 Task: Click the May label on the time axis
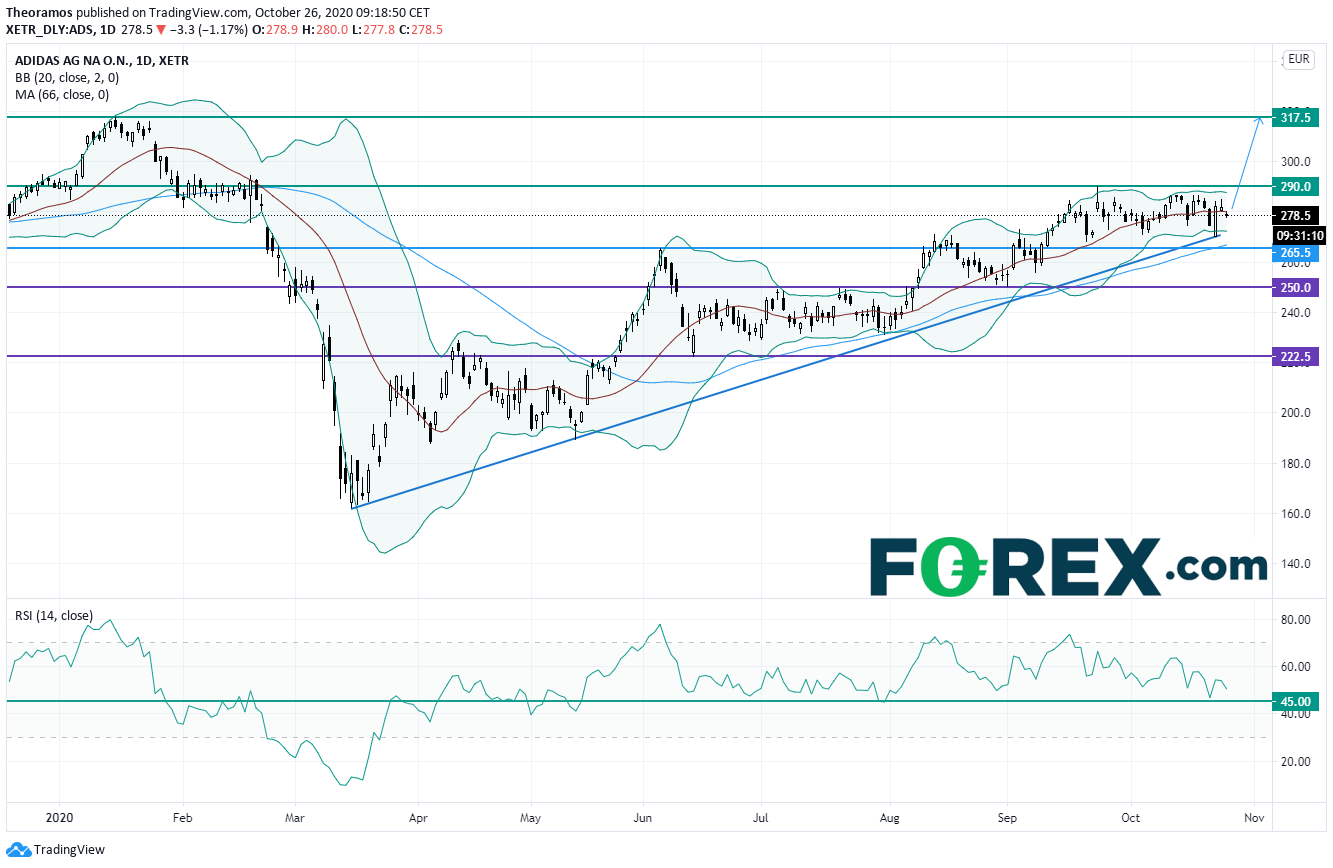(531, 817)
